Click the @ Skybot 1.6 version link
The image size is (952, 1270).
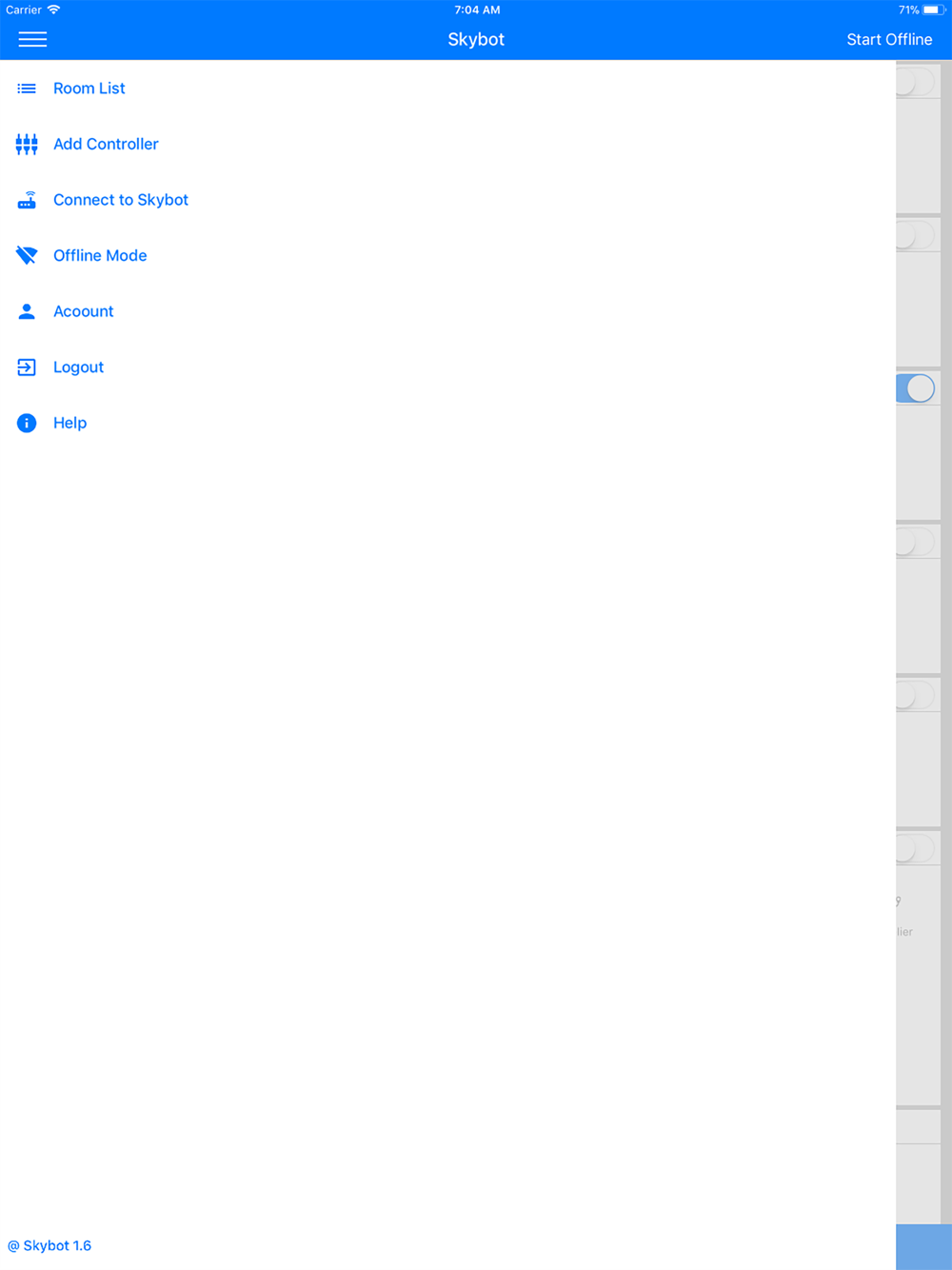click(50, 1245)
